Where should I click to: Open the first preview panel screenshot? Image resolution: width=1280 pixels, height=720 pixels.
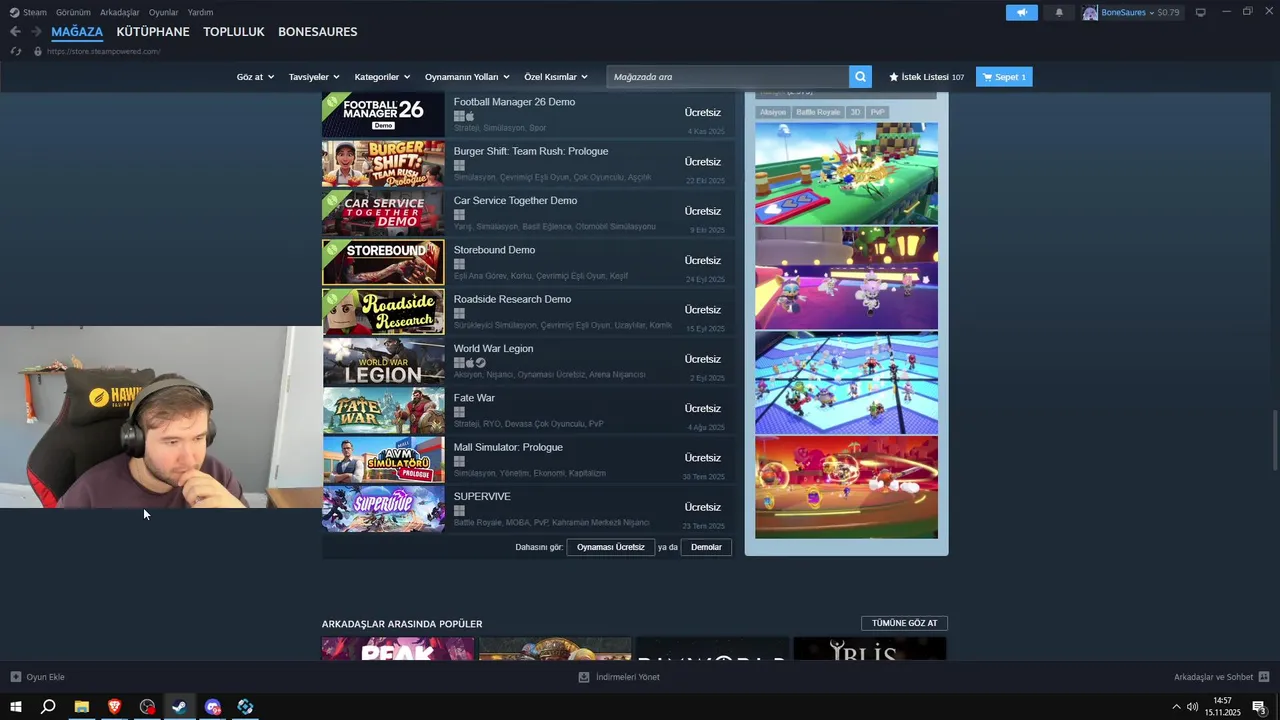coord(846,173)
